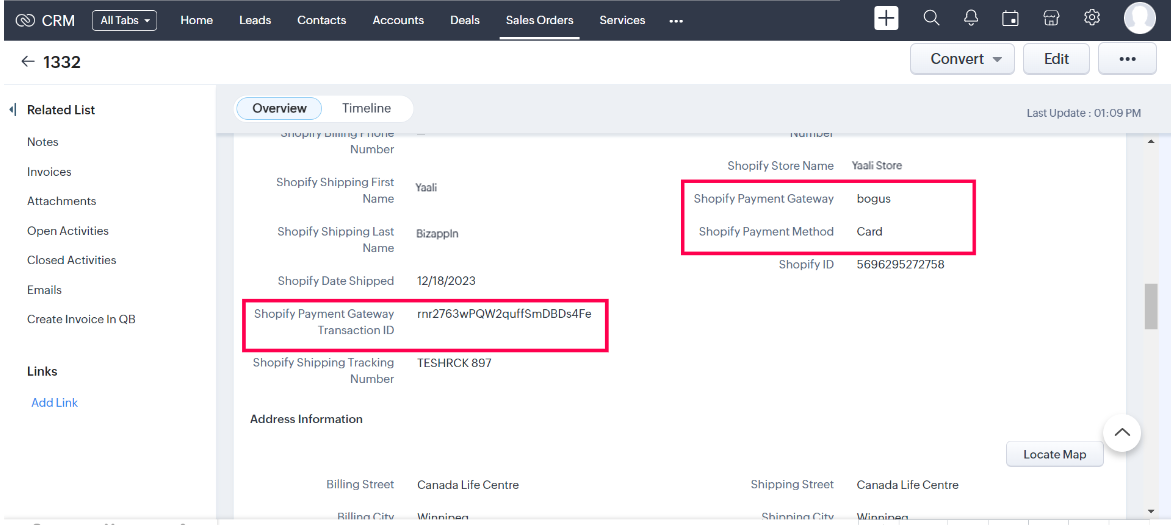This screenshot has width=1171, height=525.
Task: Collapse the Related List sidebar
Action: [x=12, y=110]
